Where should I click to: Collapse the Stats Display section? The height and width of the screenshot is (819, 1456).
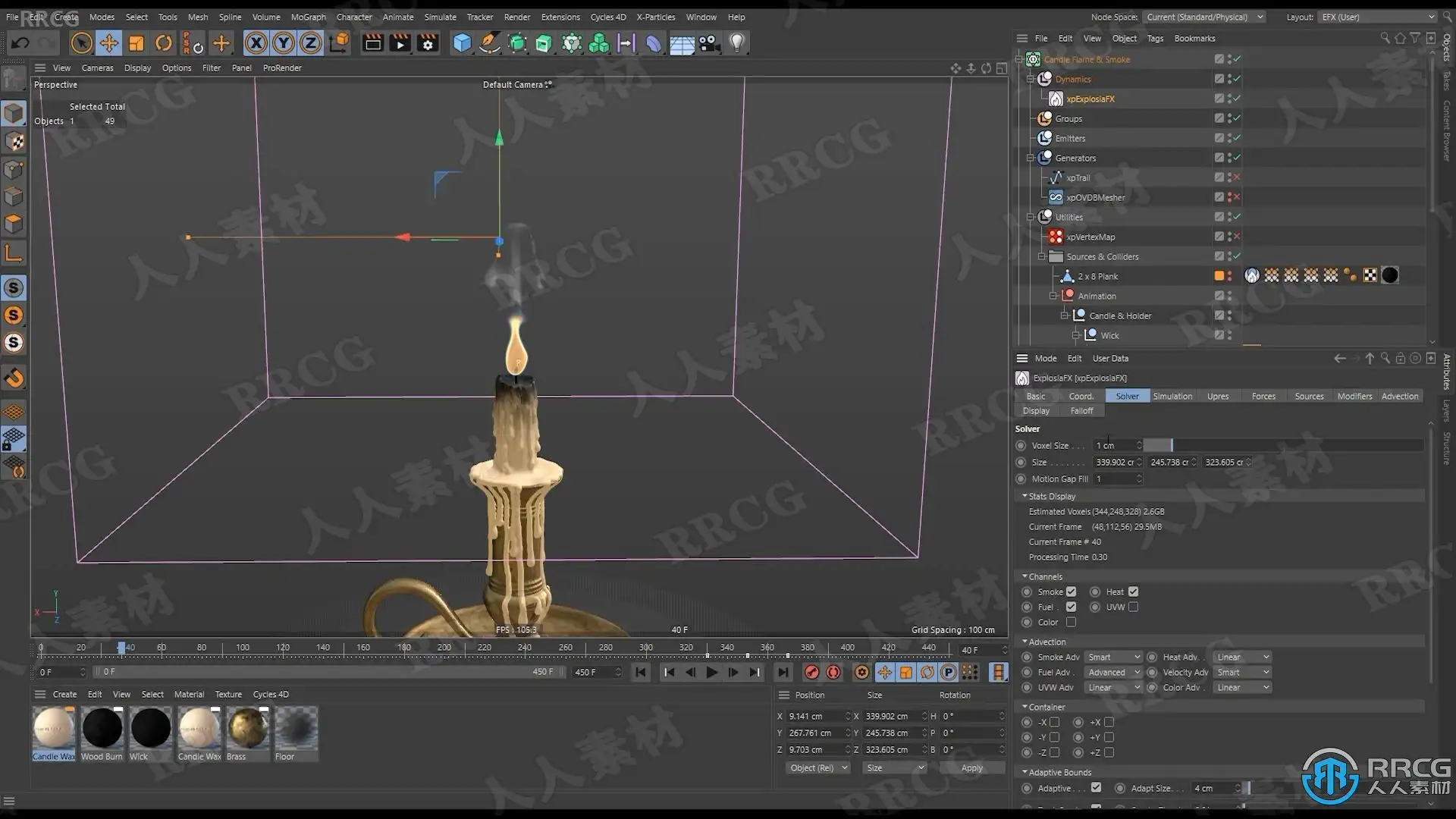coord(1025,496)
